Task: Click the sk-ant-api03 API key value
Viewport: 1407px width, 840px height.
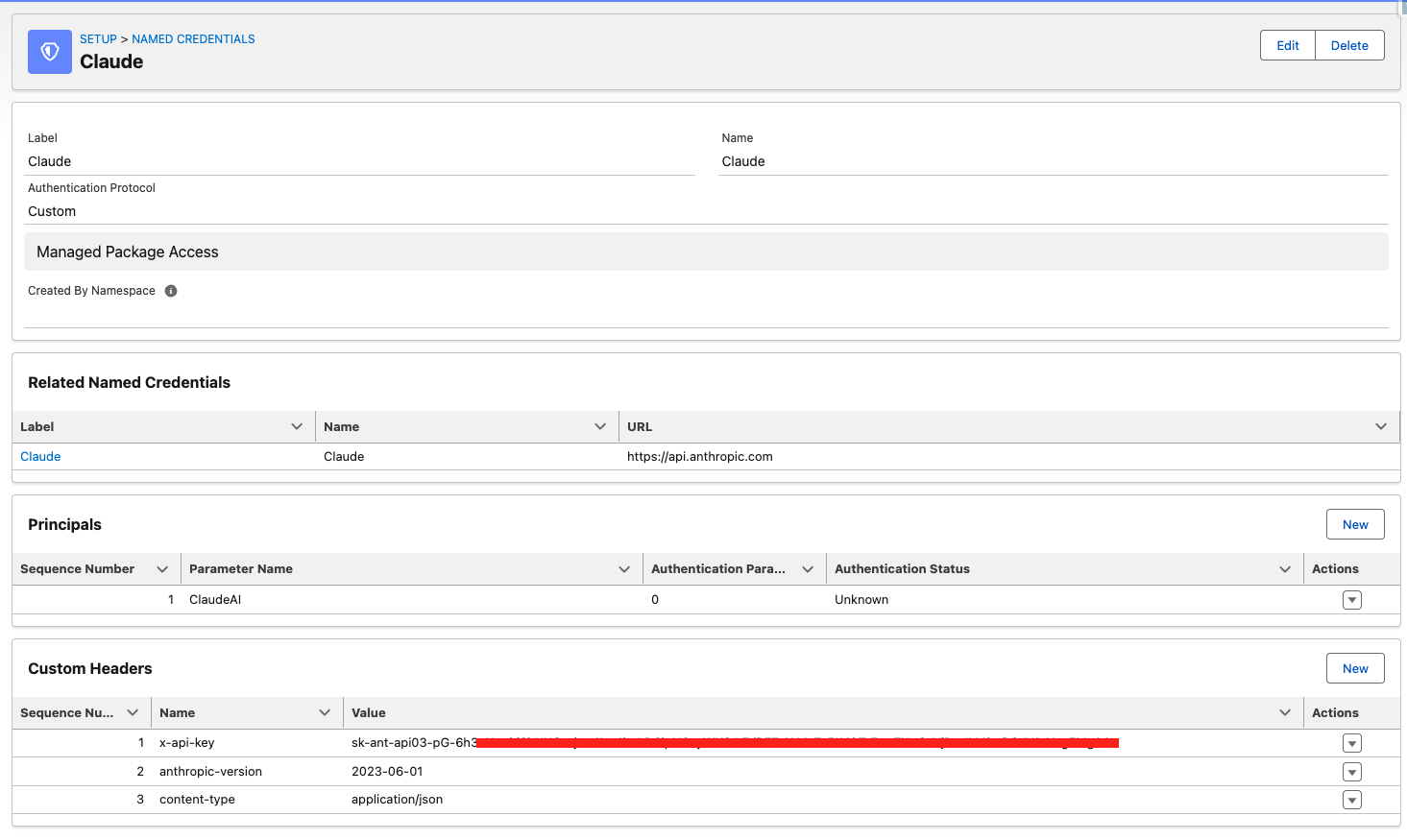Action: click(x=735, y=743)
